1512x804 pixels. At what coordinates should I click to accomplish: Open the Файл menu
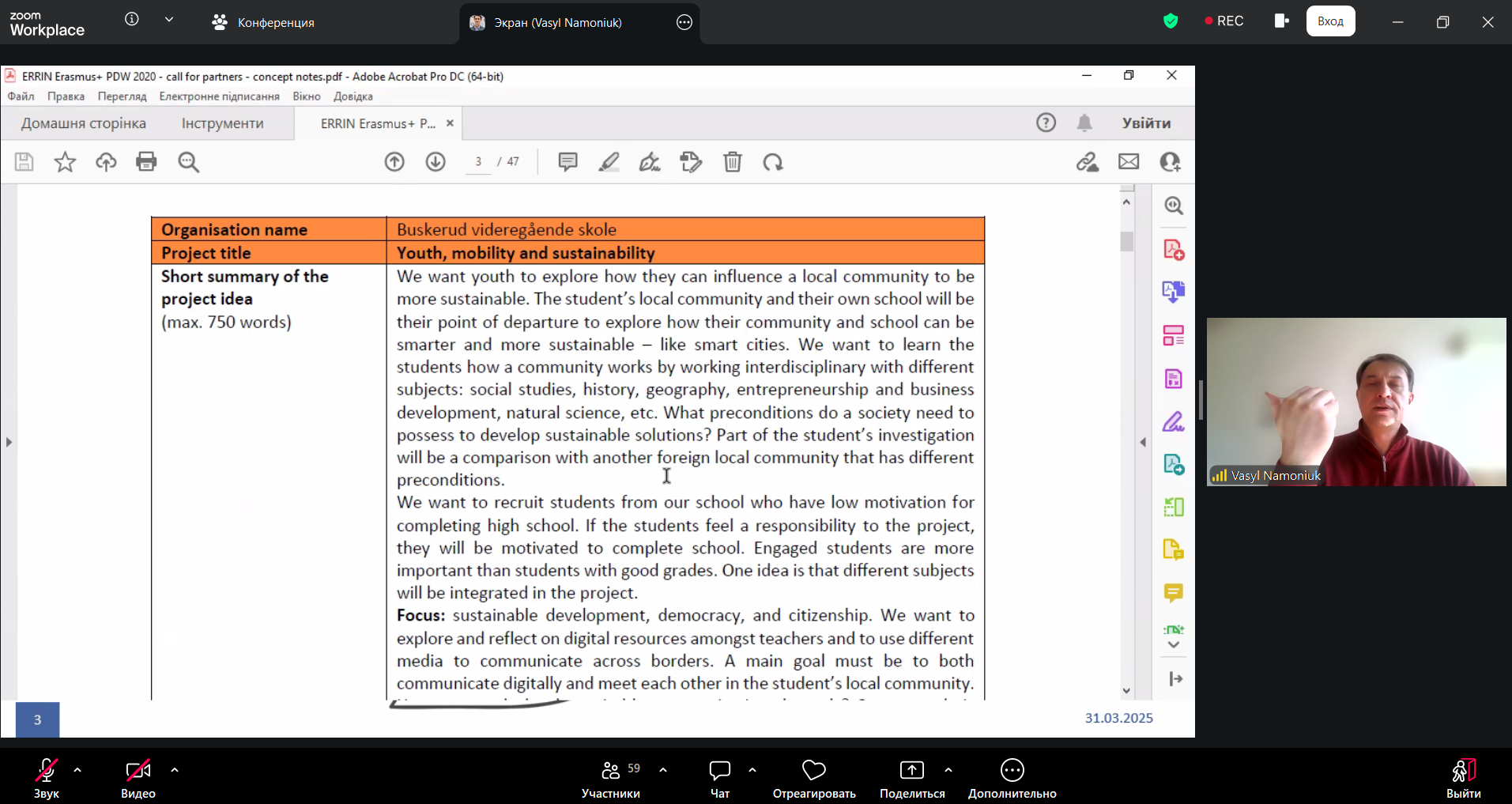click(x=21, y=96)
